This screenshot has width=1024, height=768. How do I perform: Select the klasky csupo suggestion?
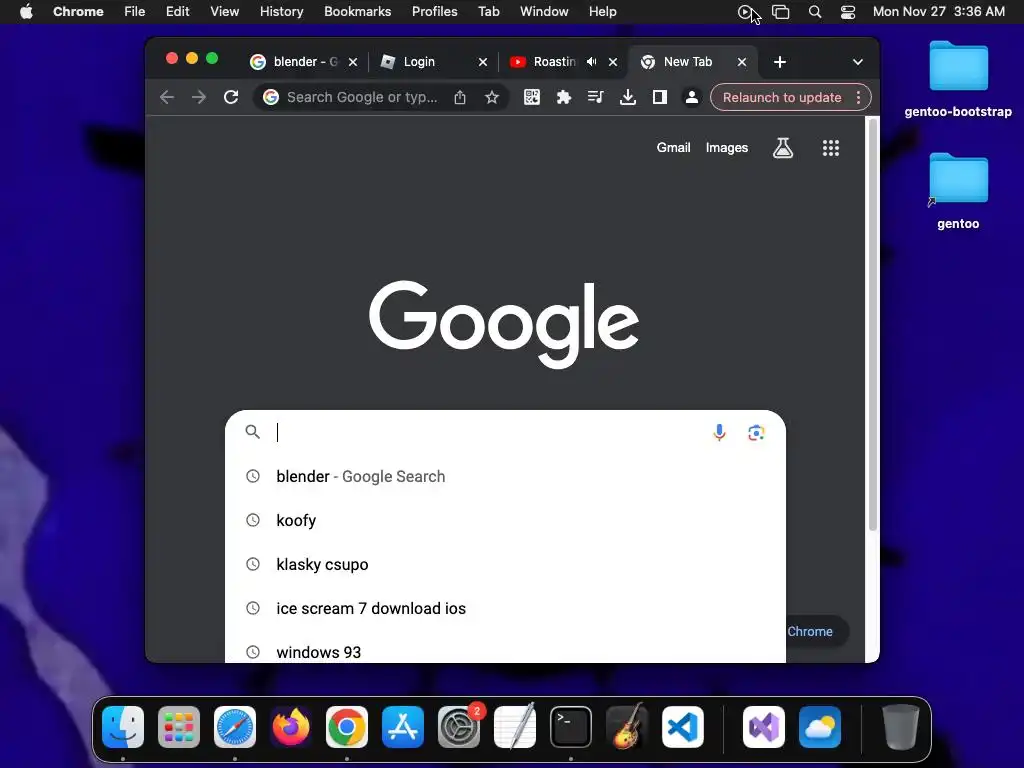coord(505,564)
